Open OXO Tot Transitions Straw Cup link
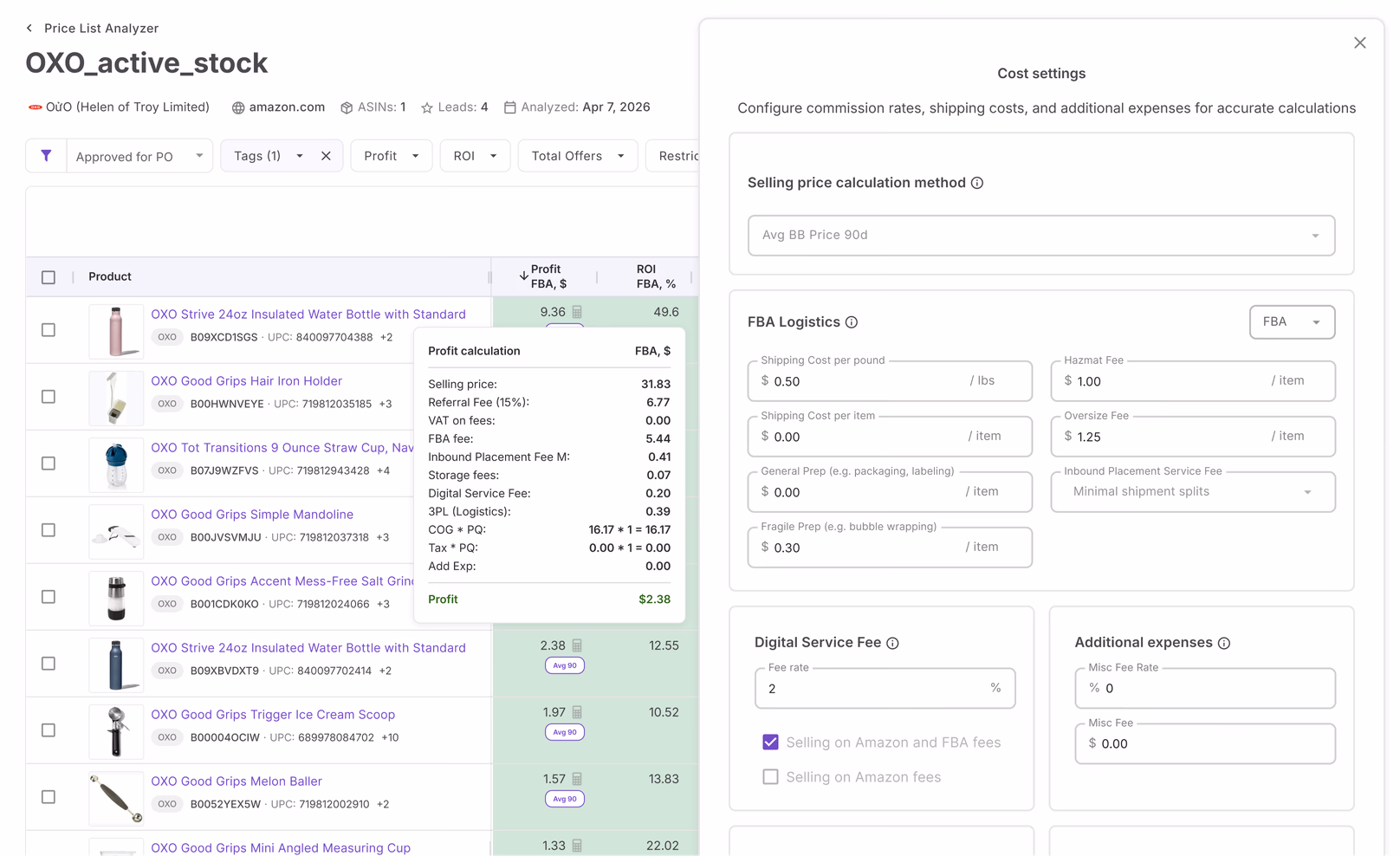Screen dimensions: 1400x856 tap(282, 448)
